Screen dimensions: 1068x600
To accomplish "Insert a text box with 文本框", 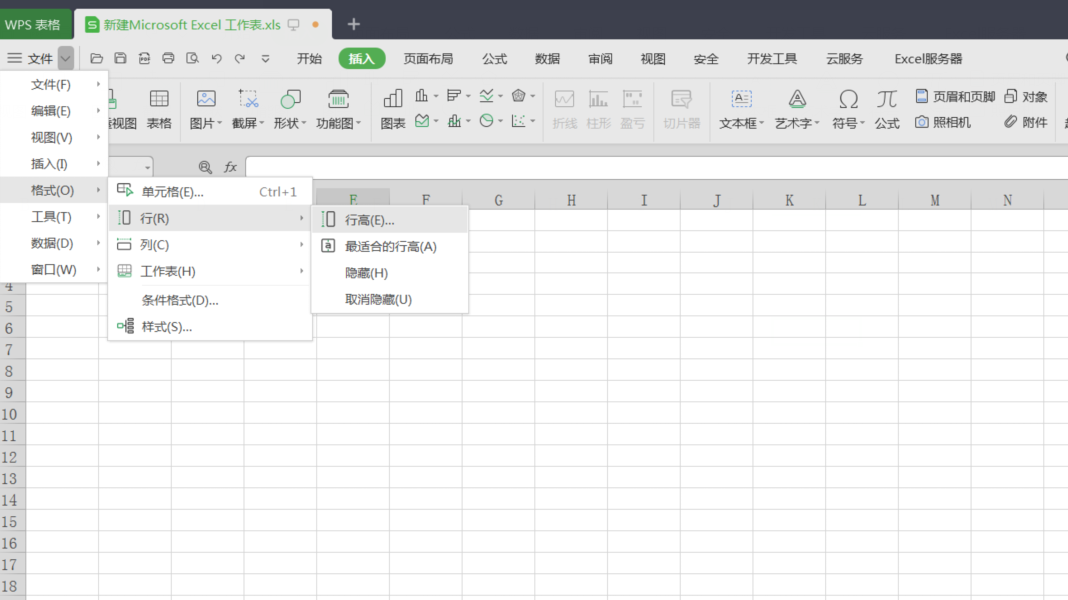I will 742,109.
